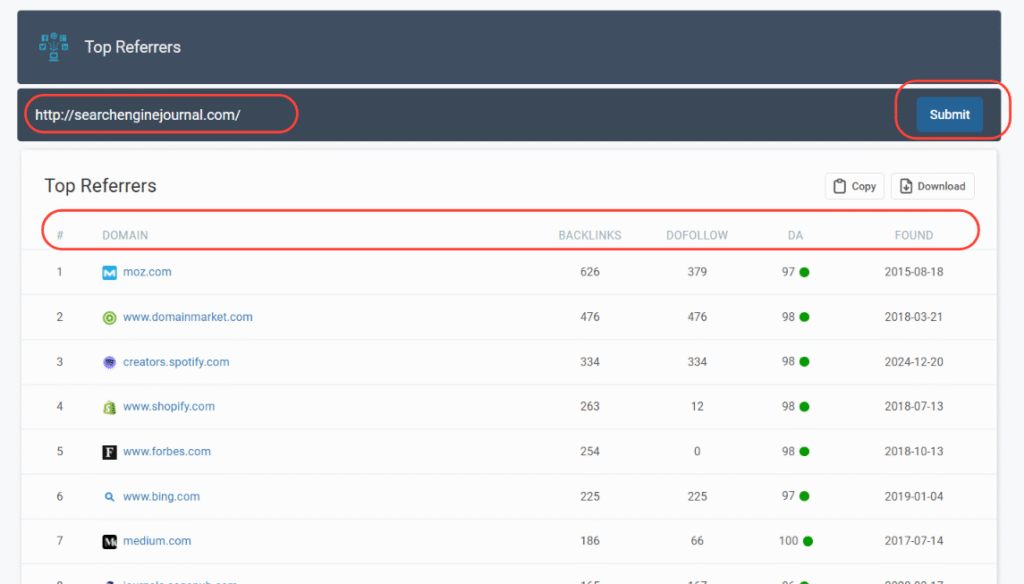
Task: Sort by the DOMAIN column header
Action: pos(125,235)
